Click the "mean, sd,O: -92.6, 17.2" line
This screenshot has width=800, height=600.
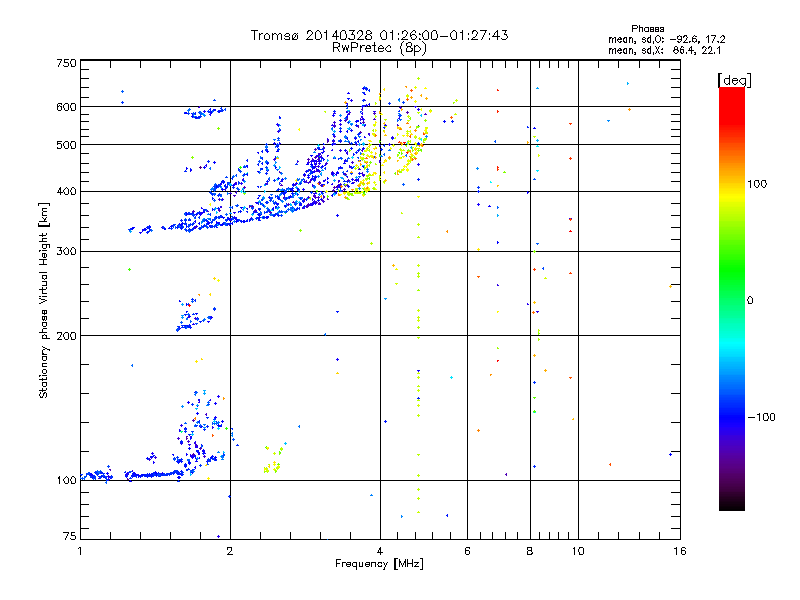pyautogui.click(x=666, y=39)
